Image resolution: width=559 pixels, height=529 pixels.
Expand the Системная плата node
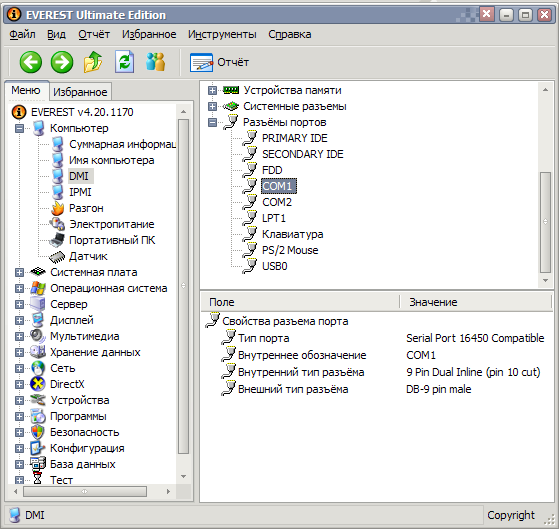coord(19,272)
